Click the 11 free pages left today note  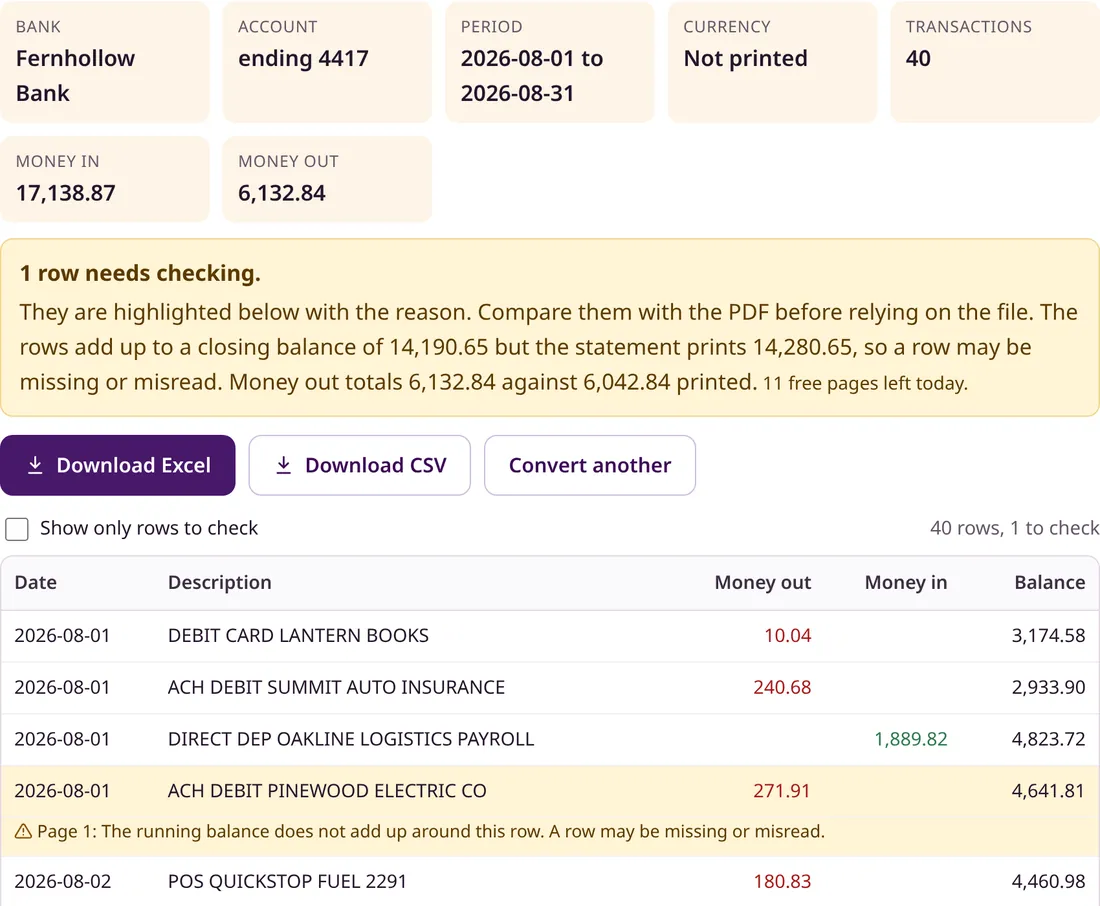[865, 383]
